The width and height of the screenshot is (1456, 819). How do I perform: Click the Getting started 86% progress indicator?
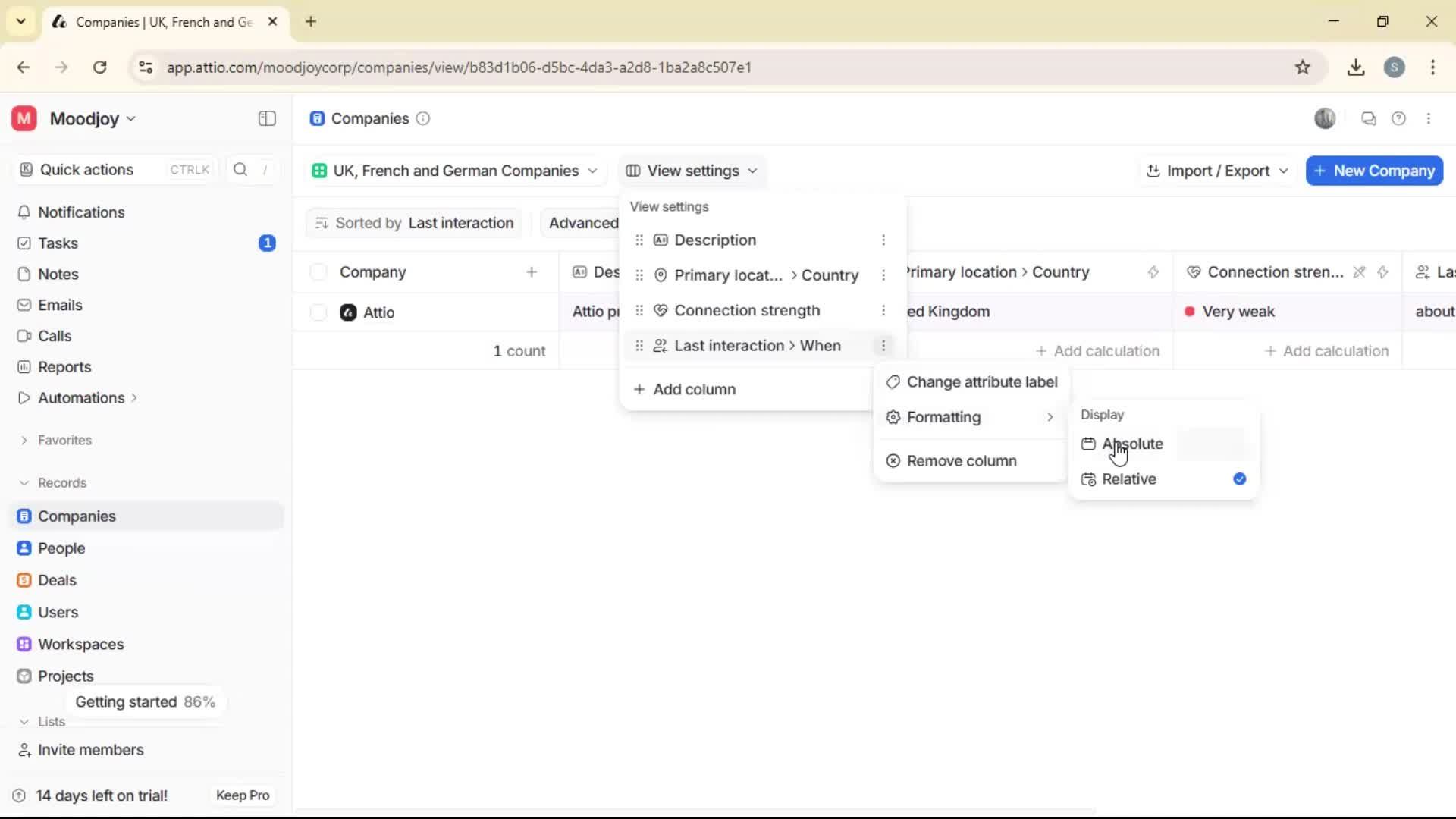coord(146,701)
